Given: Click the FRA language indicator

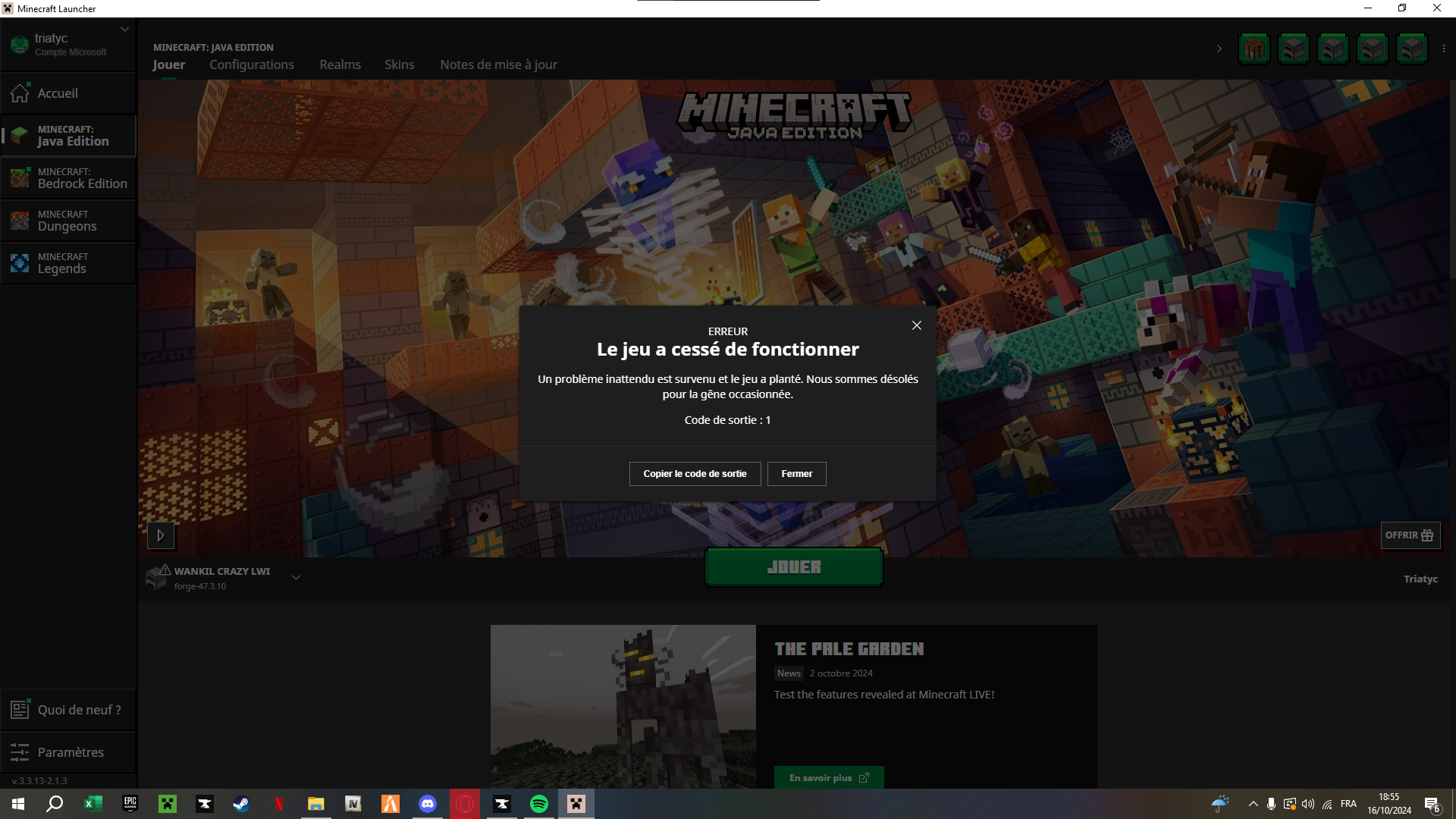Looking at the screenshot, I should tap(1348, 804).
